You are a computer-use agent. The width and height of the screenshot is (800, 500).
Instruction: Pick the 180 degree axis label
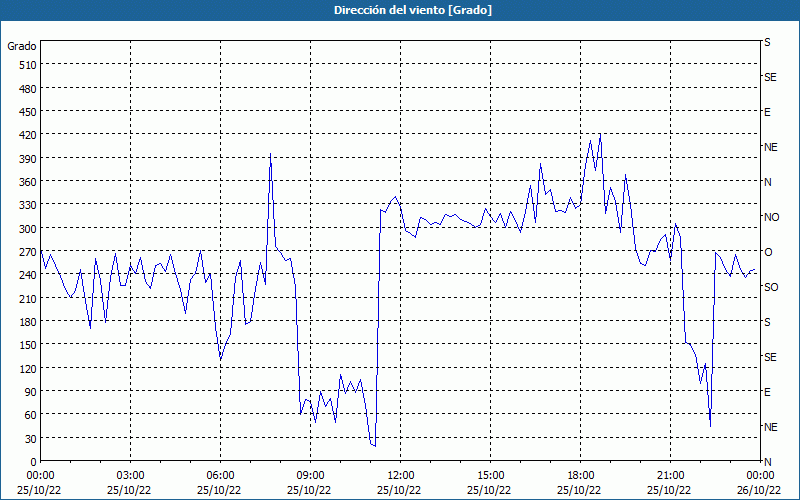coord(29,322)
